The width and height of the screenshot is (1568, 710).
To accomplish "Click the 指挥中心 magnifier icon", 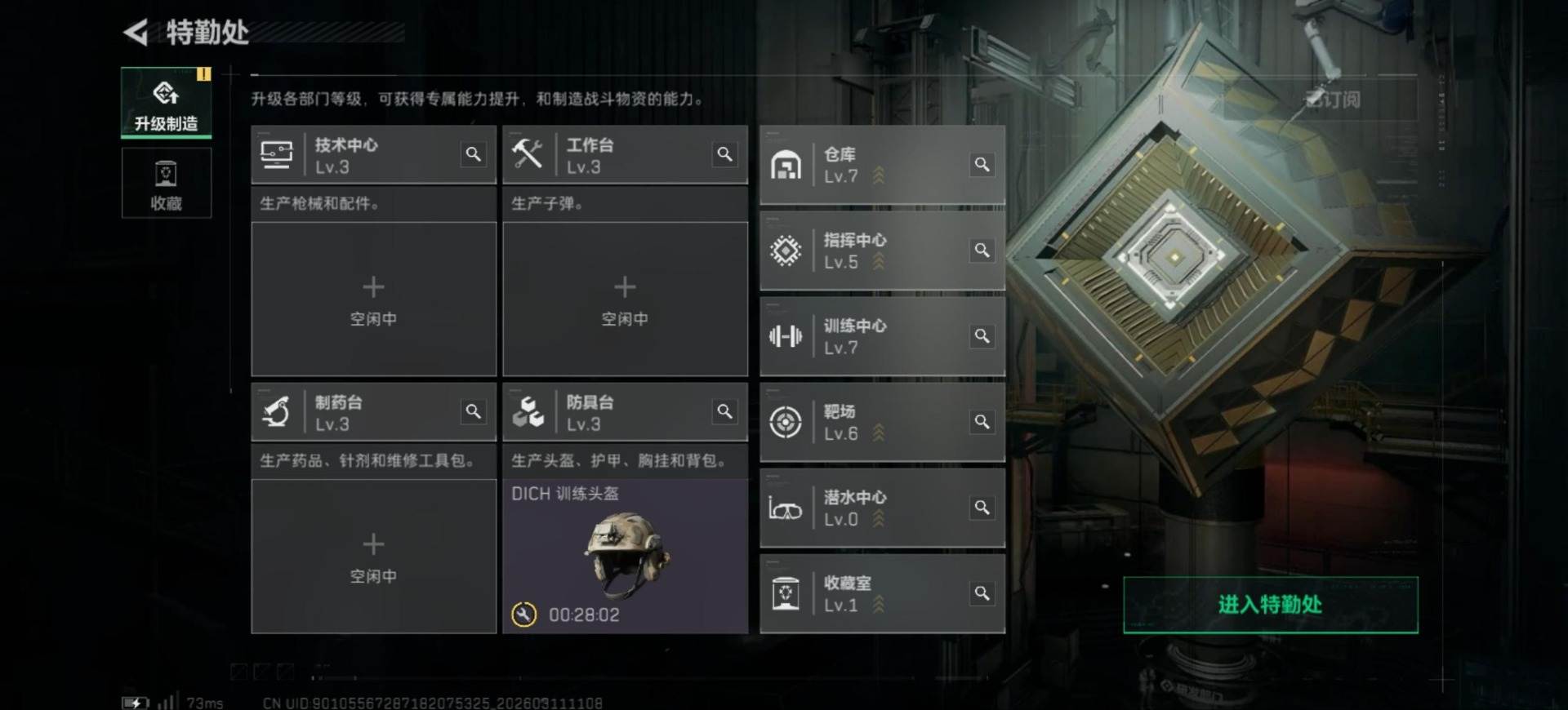I will (x=982, y=250).
